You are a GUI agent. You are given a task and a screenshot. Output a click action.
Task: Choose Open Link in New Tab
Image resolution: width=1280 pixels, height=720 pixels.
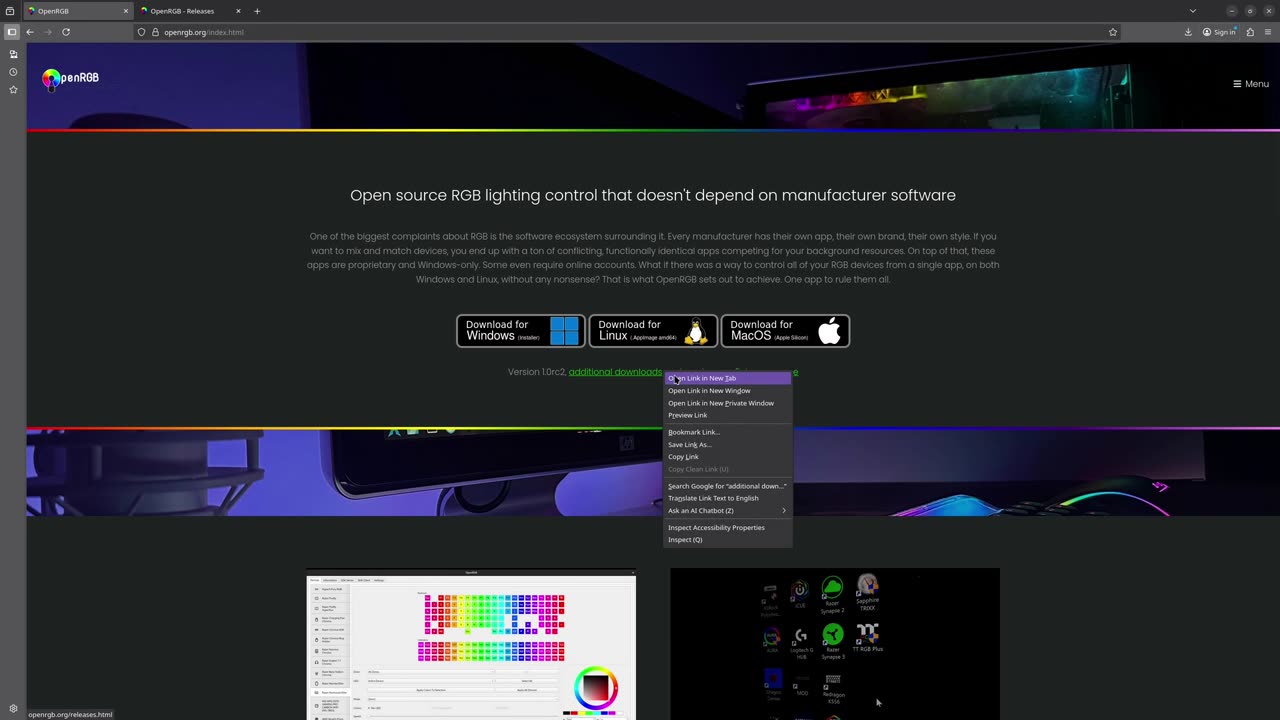pos(728,378)
